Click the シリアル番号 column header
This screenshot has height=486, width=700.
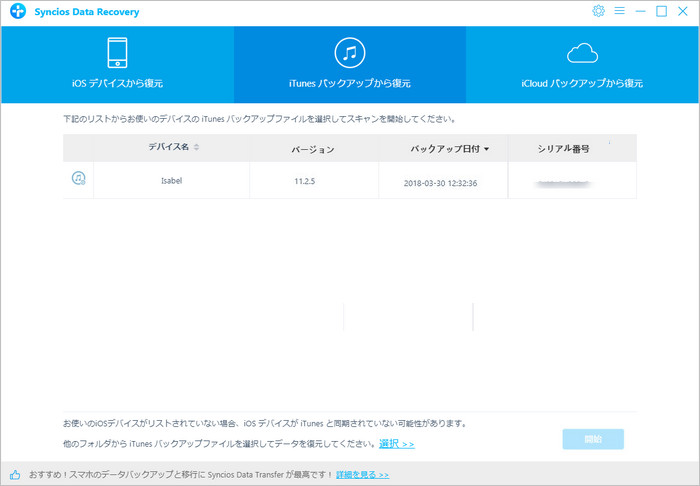pos(572,148)
